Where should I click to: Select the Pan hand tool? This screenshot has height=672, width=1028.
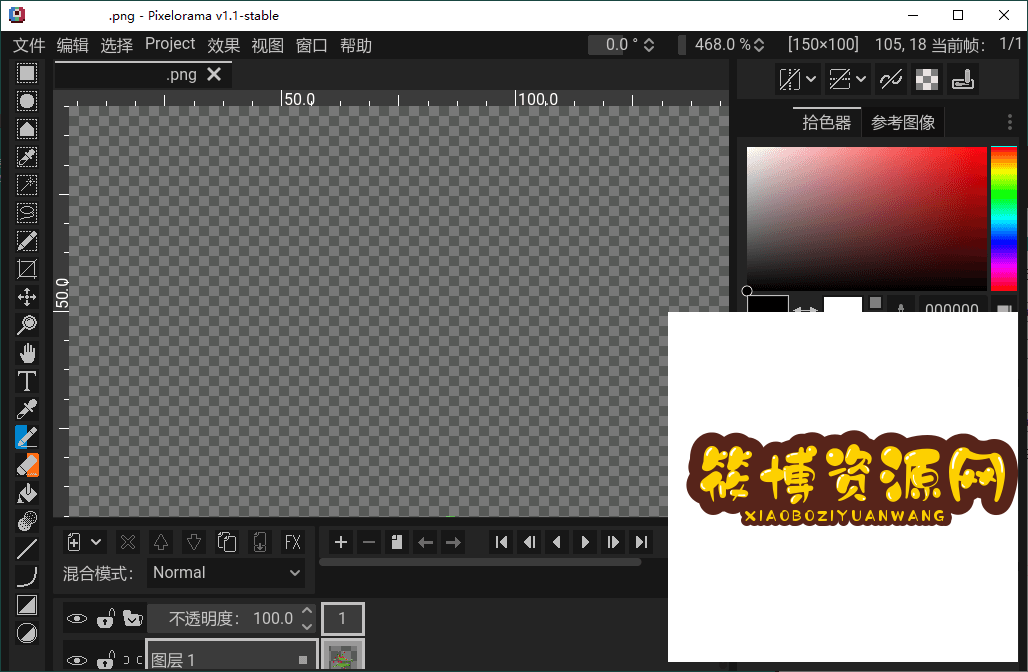click(27, 353)
